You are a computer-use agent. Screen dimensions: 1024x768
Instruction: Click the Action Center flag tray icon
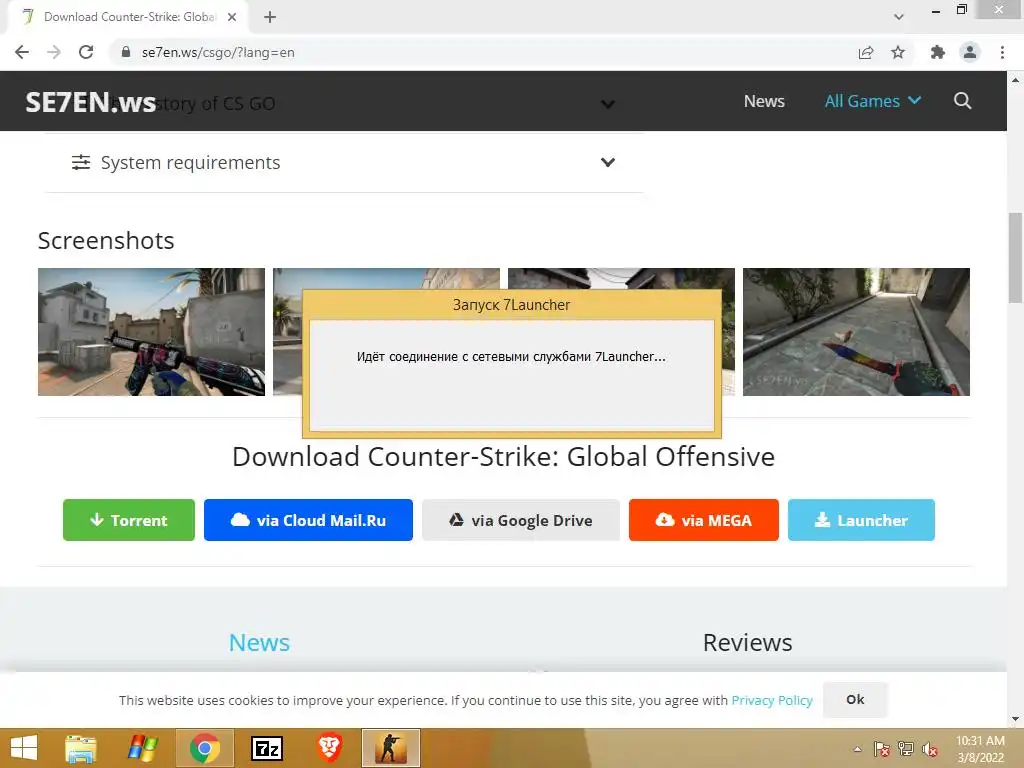pyautogui.click(x=882, y=749)
